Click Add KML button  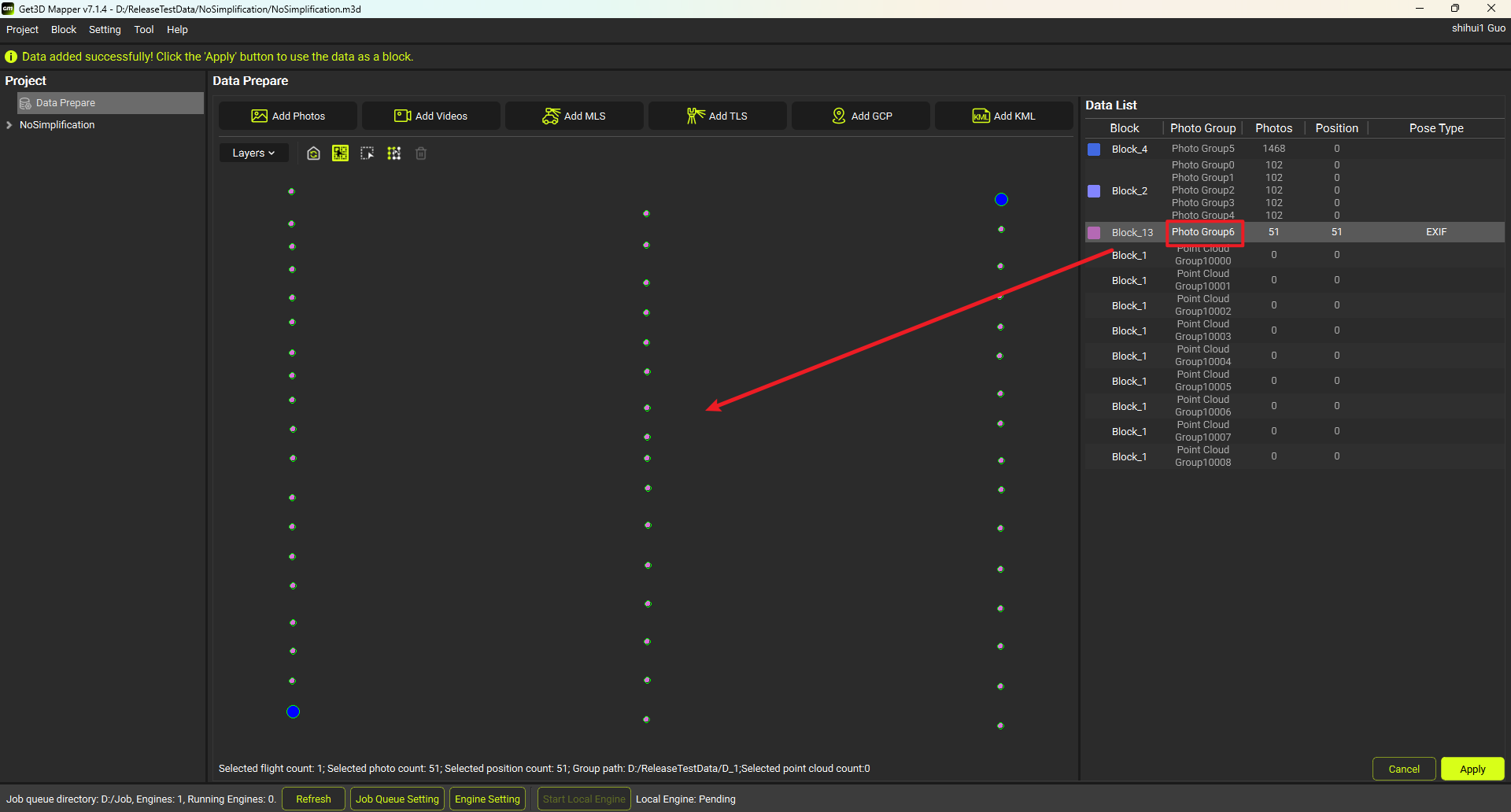click(x=1003, y=116)
